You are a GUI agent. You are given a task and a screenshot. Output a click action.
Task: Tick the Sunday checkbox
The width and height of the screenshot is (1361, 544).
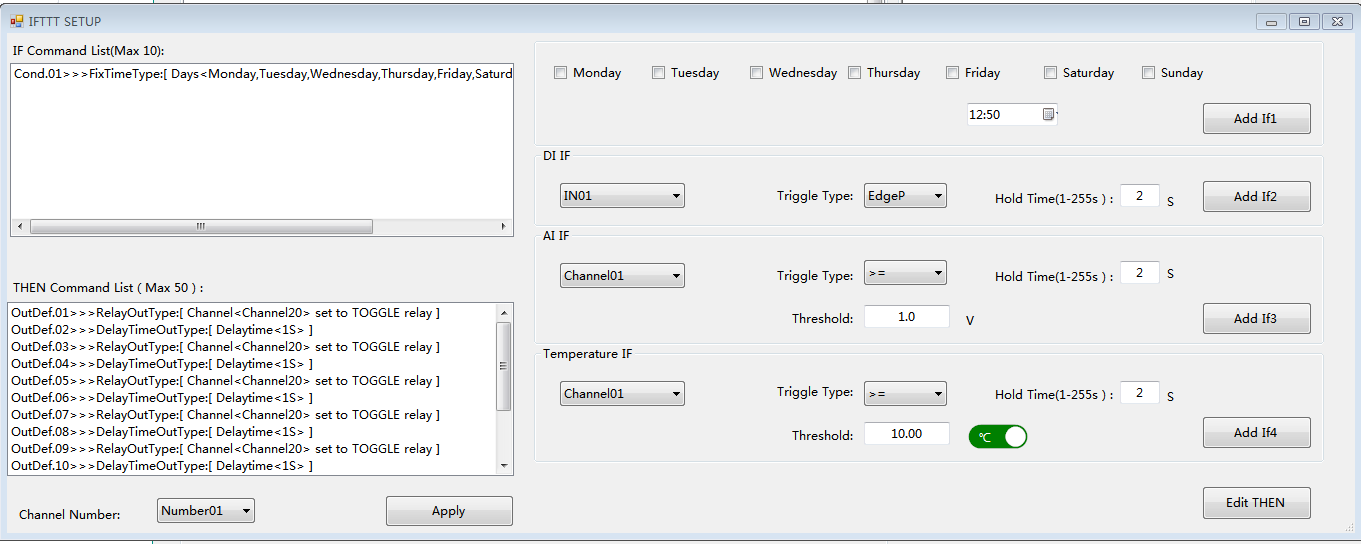1149,73
